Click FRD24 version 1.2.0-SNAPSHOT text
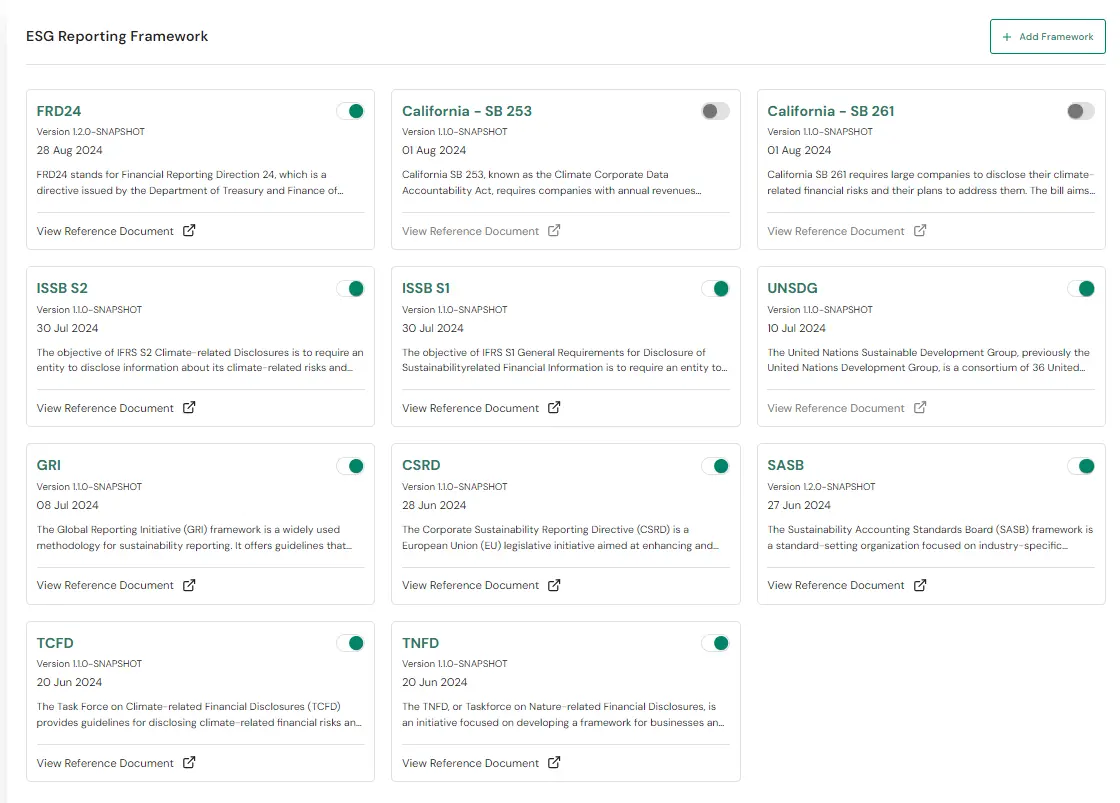This screenshot has width=1120, height=803. (91, 131)
